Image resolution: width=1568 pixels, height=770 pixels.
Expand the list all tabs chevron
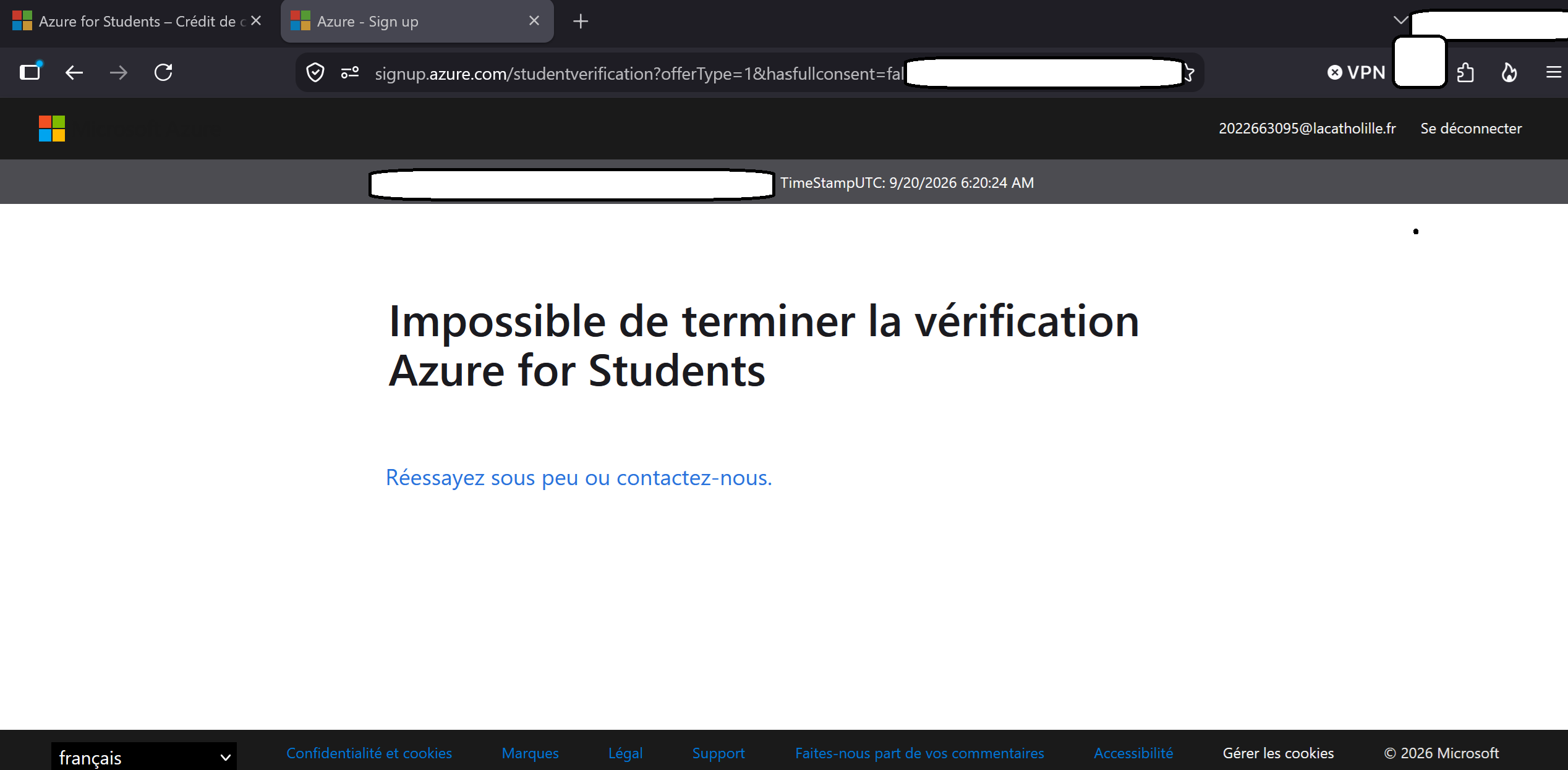pos(1400,20)
